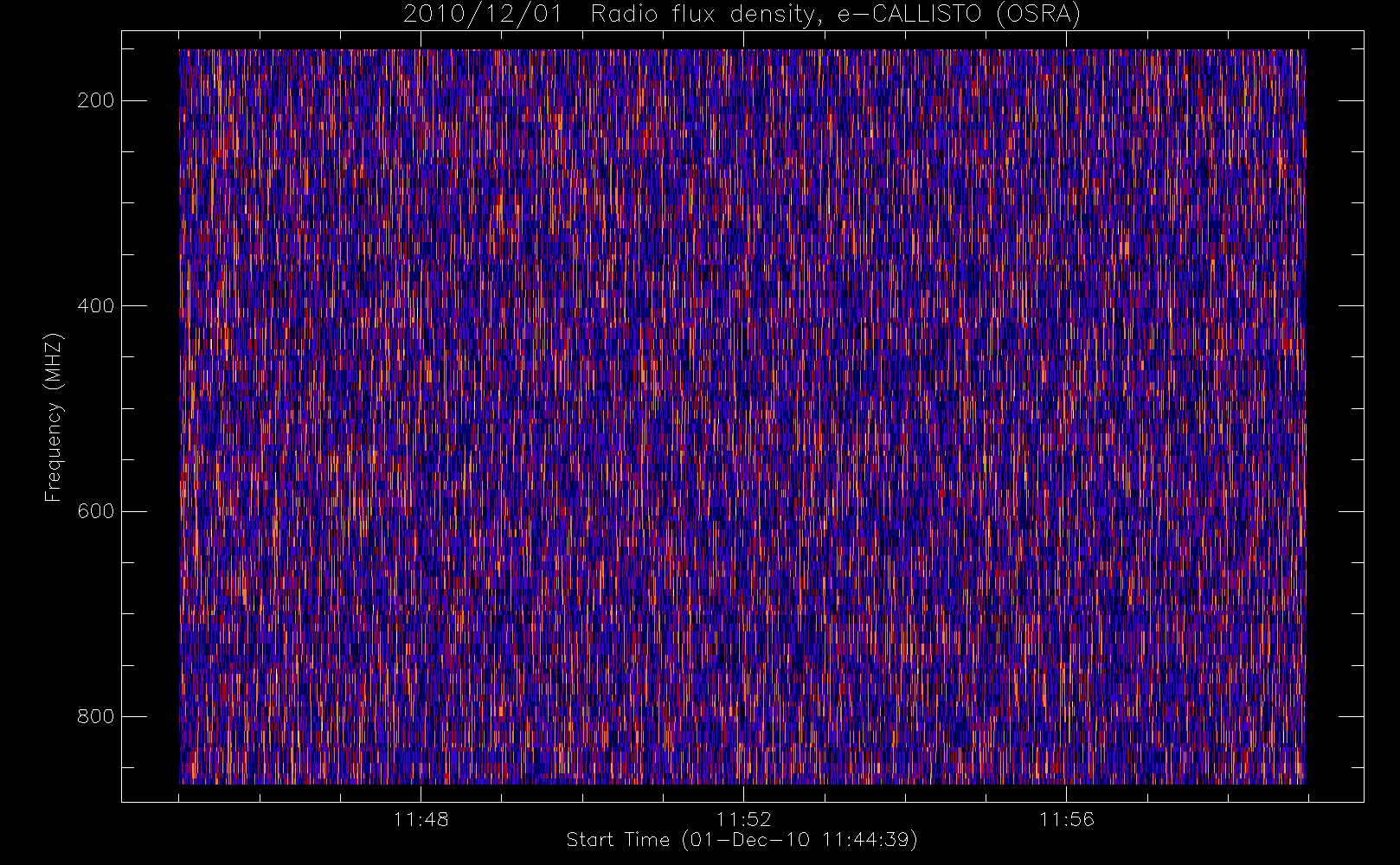
Task: Click the 11:52 time tick label
Action: tap(743, 819)
